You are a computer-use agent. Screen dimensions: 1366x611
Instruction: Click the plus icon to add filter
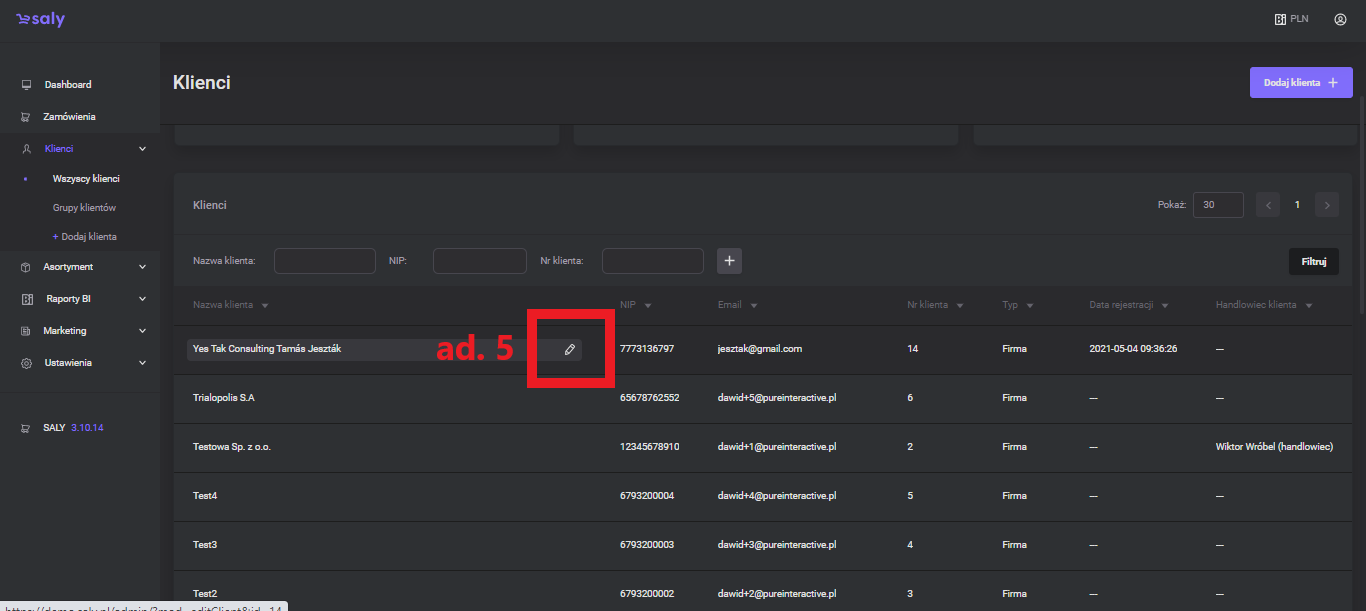pyautogui.click(x=729, y=261)
